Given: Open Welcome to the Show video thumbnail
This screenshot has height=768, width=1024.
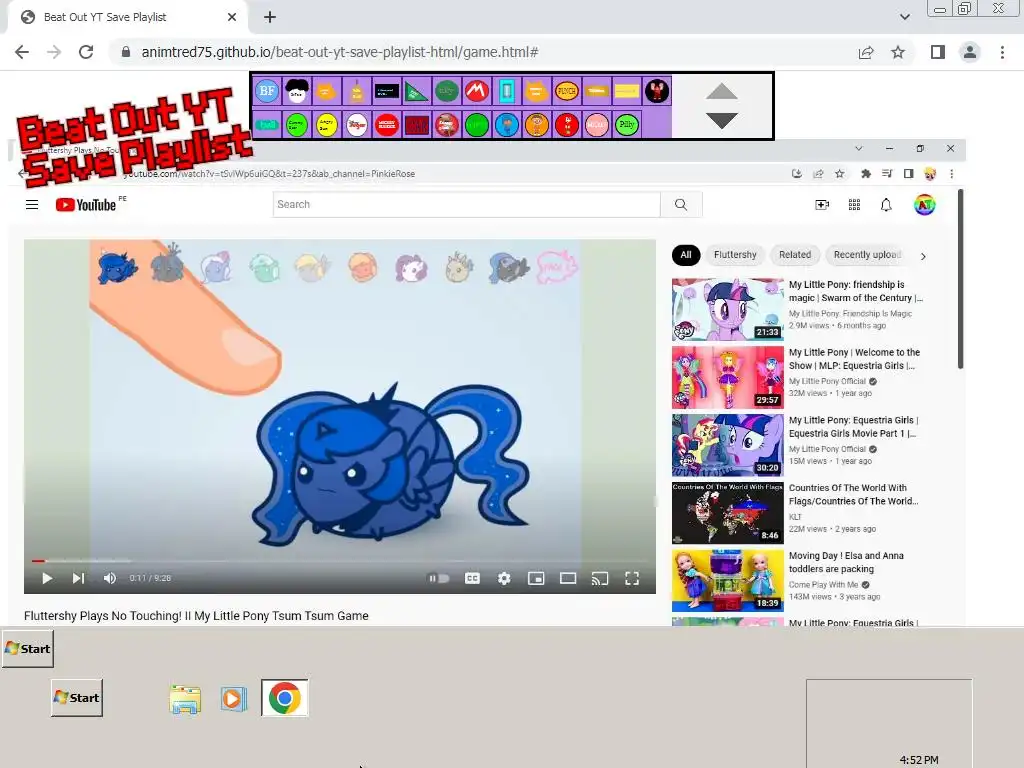Looking at the screenshot, I should point(728,377).
